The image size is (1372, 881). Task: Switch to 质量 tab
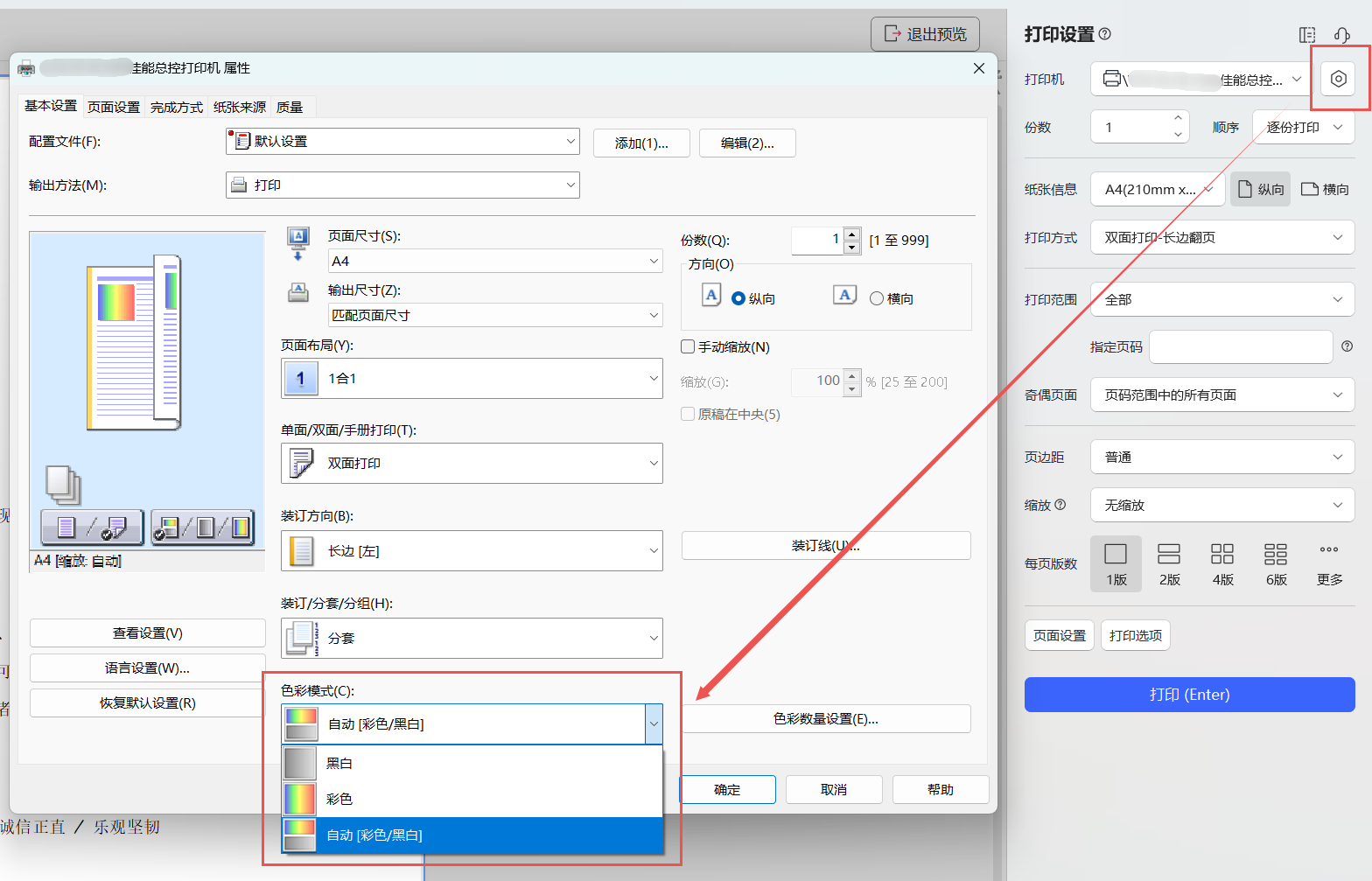(x=290, y=107)
